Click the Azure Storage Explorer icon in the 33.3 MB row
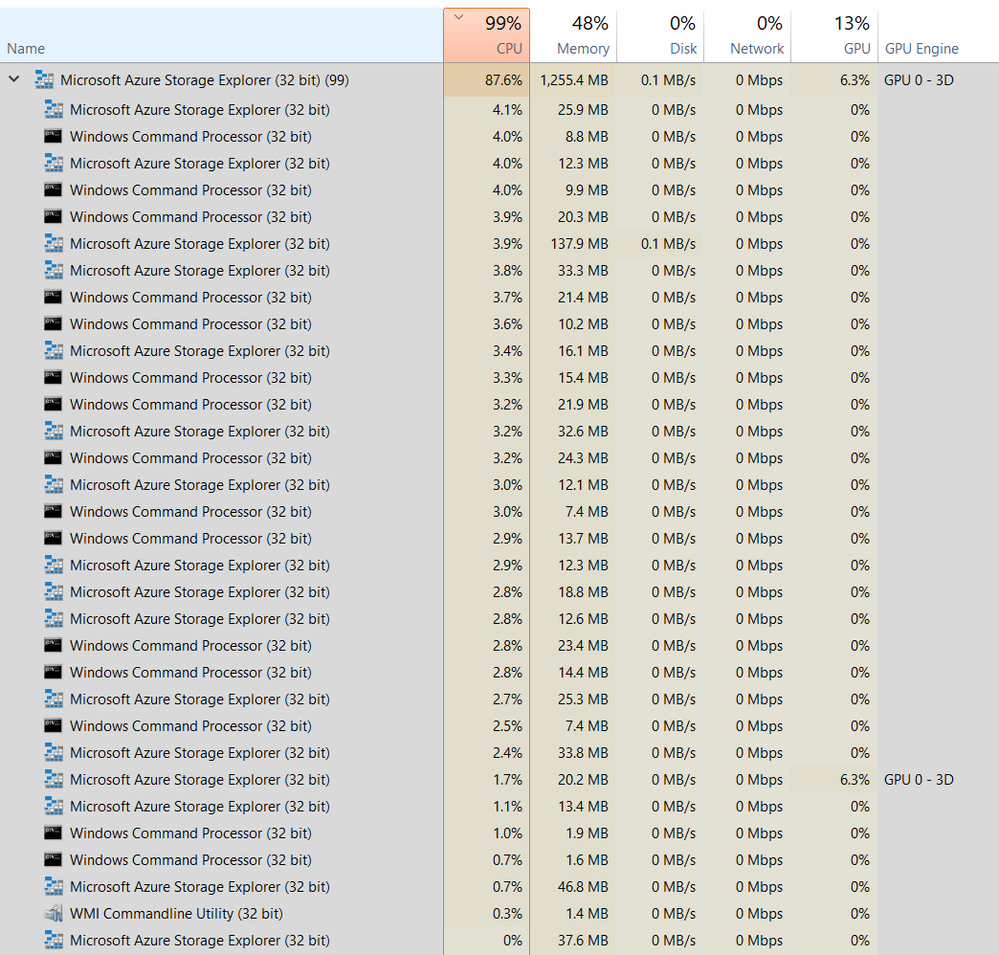 (x=54, y=270)
